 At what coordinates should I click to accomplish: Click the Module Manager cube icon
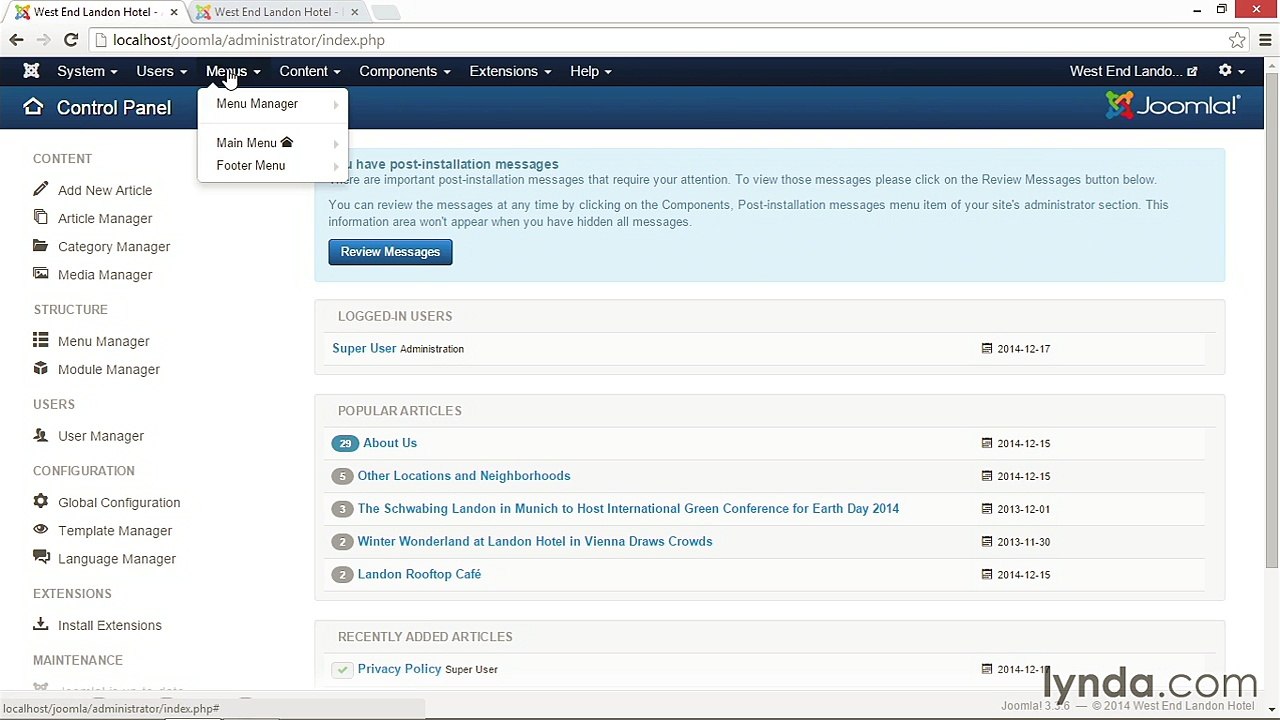tap(40, 368)
